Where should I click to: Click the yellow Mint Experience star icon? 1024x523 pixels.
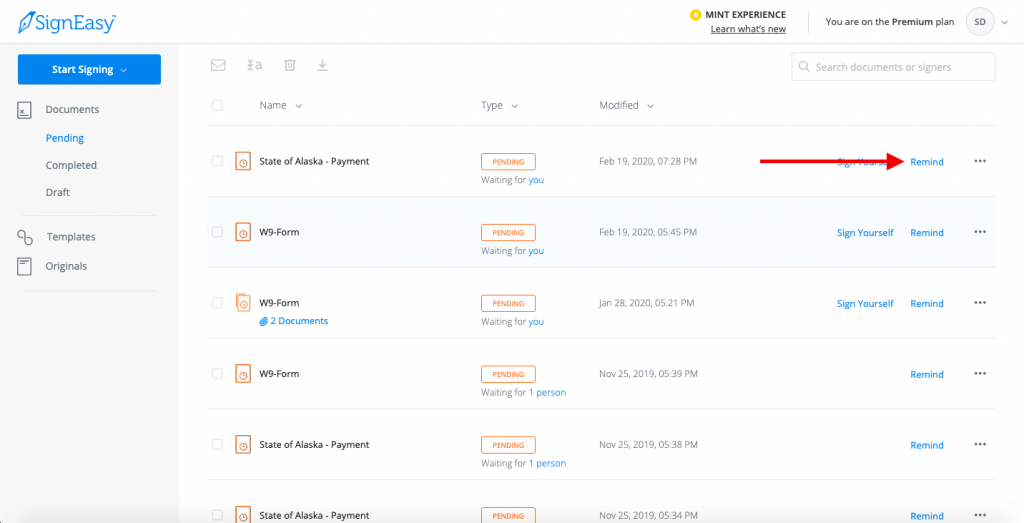tap(696, 14)
